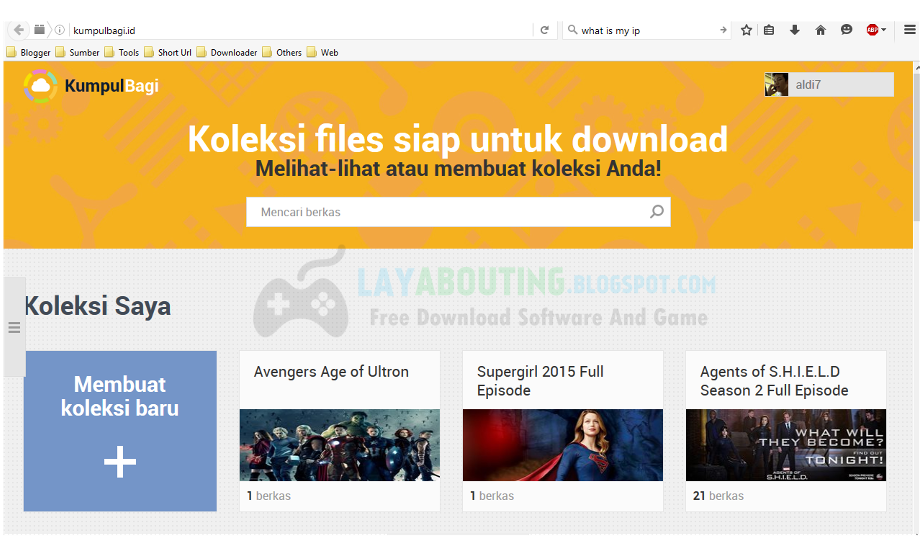Click '21 berkas' under Agents of S.H.I.E.L.D
Viewport: 924px width, 556px height.
click(718, 496)
